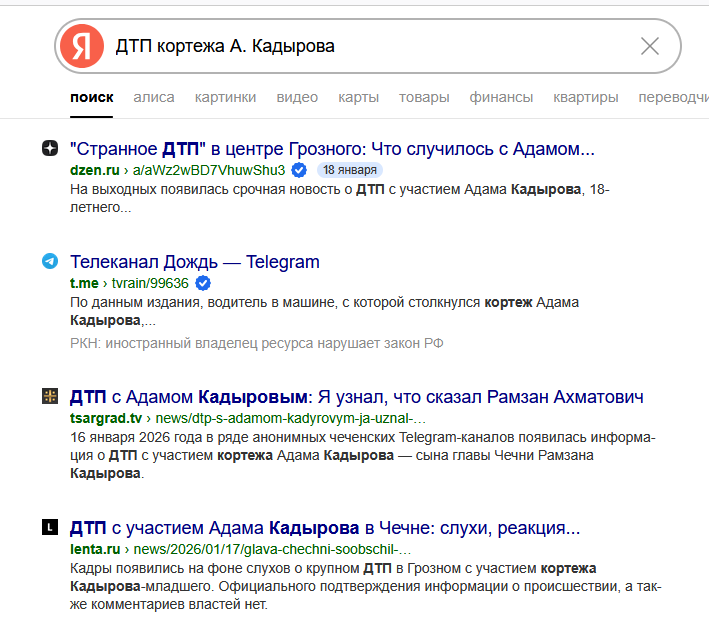Open the товары tab
709x630 pixels.
pos(423,97)
